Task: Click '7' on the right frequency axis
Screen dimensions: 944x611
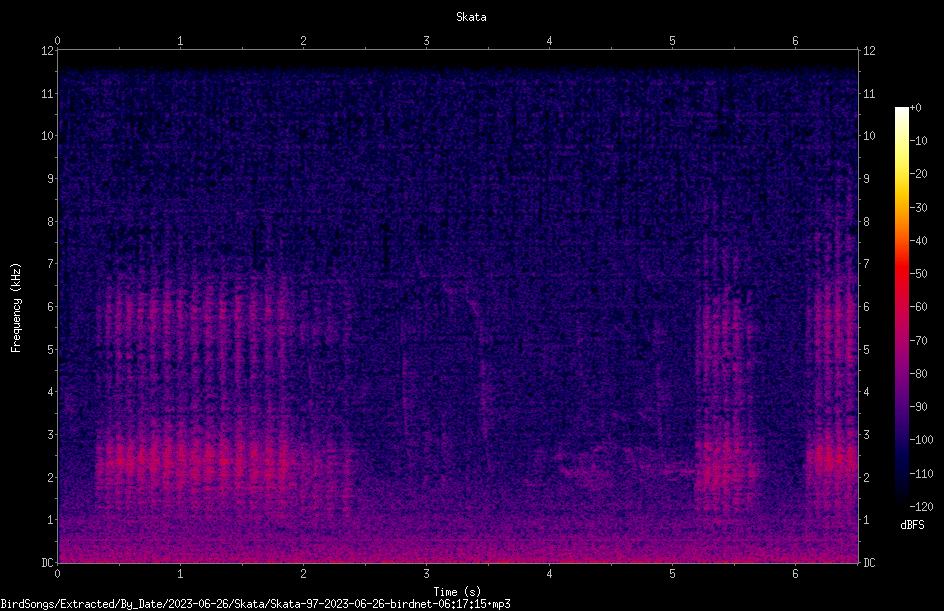Action: 866,264
